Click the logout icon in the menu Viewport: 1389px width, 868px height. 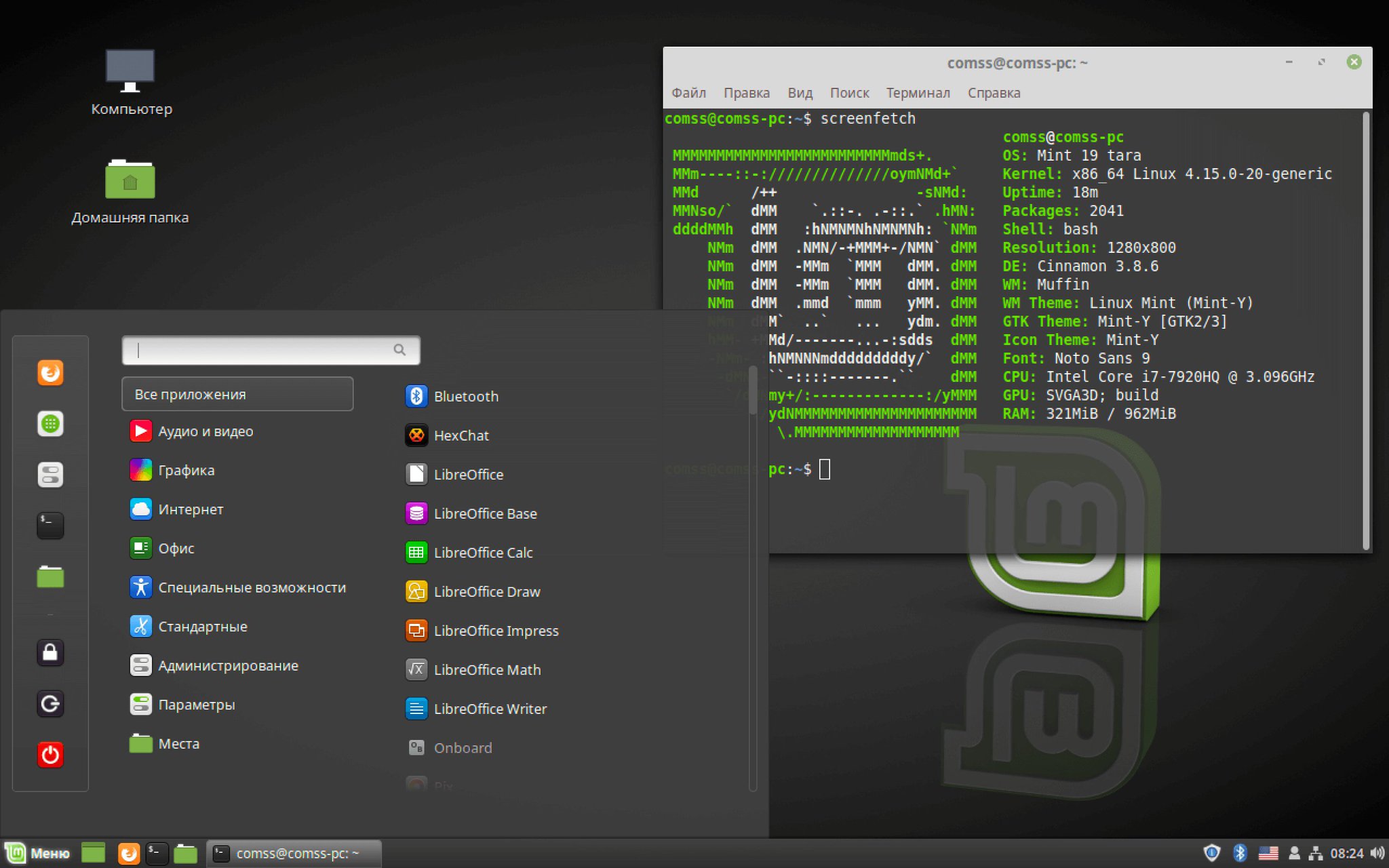(x=50, y=704)
